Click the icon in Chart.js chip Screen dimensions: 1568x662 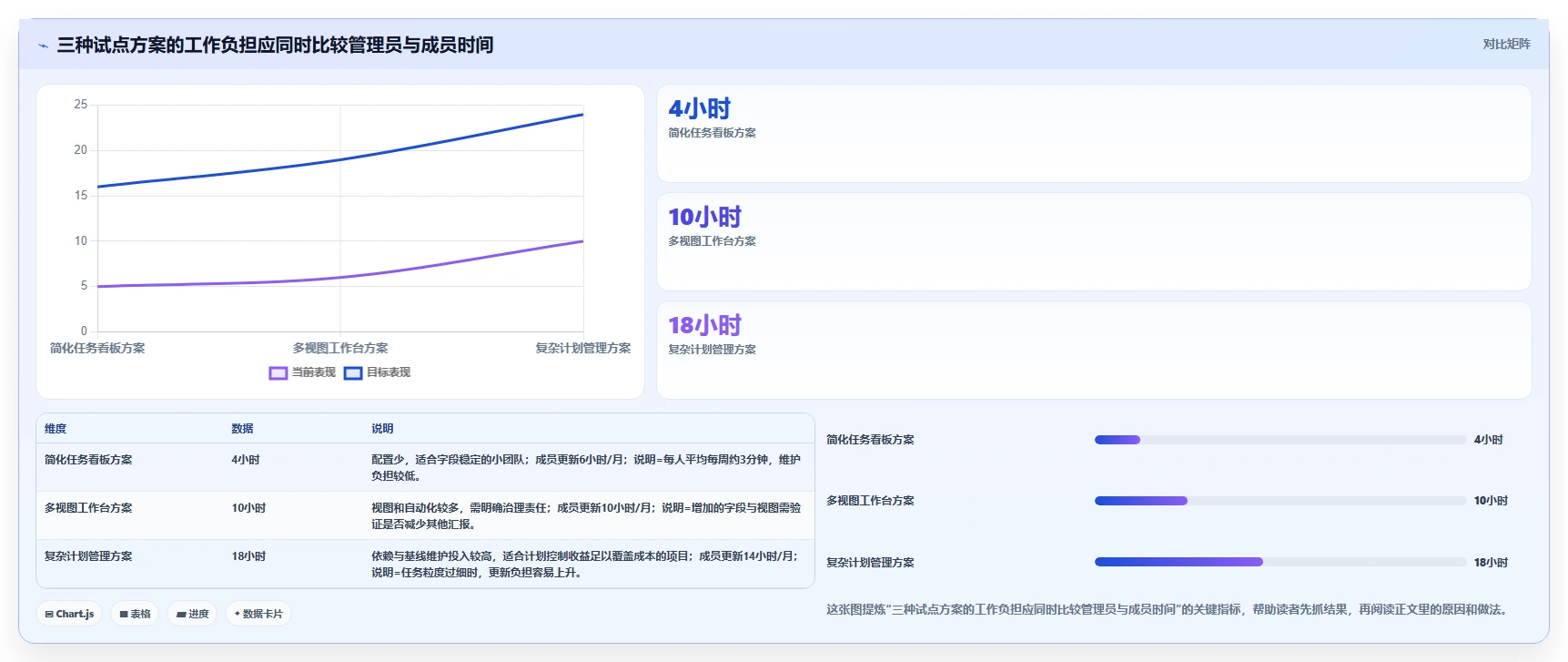click(49, 615)
